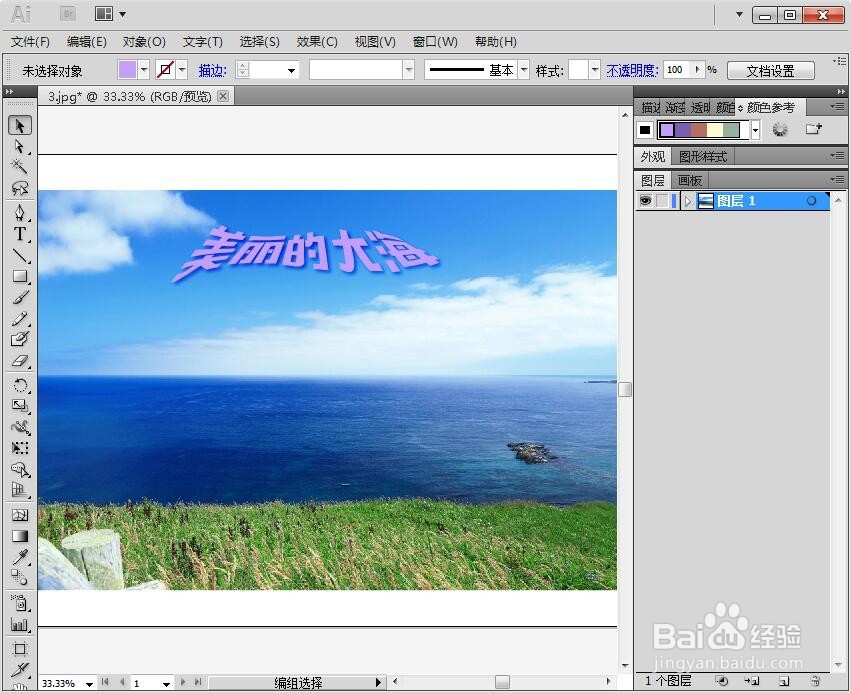Screen dimensions: 851x693
Task: Click the 描边 stroke link
Action: 212,71
